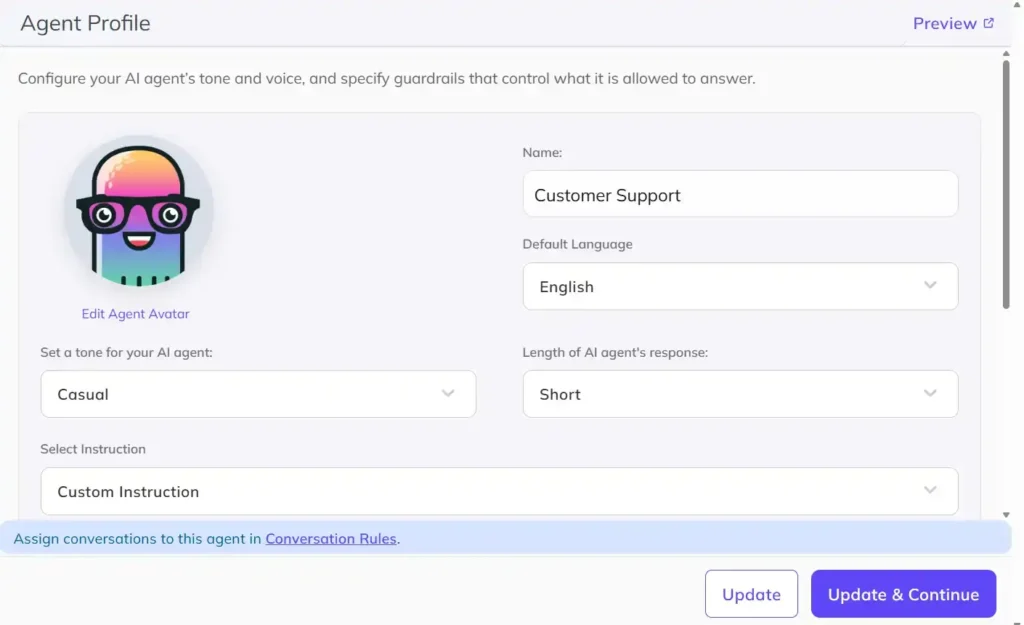Click the agent avatar image
The height and width of the screenshot is (625, 1024).
pos(138,211)
